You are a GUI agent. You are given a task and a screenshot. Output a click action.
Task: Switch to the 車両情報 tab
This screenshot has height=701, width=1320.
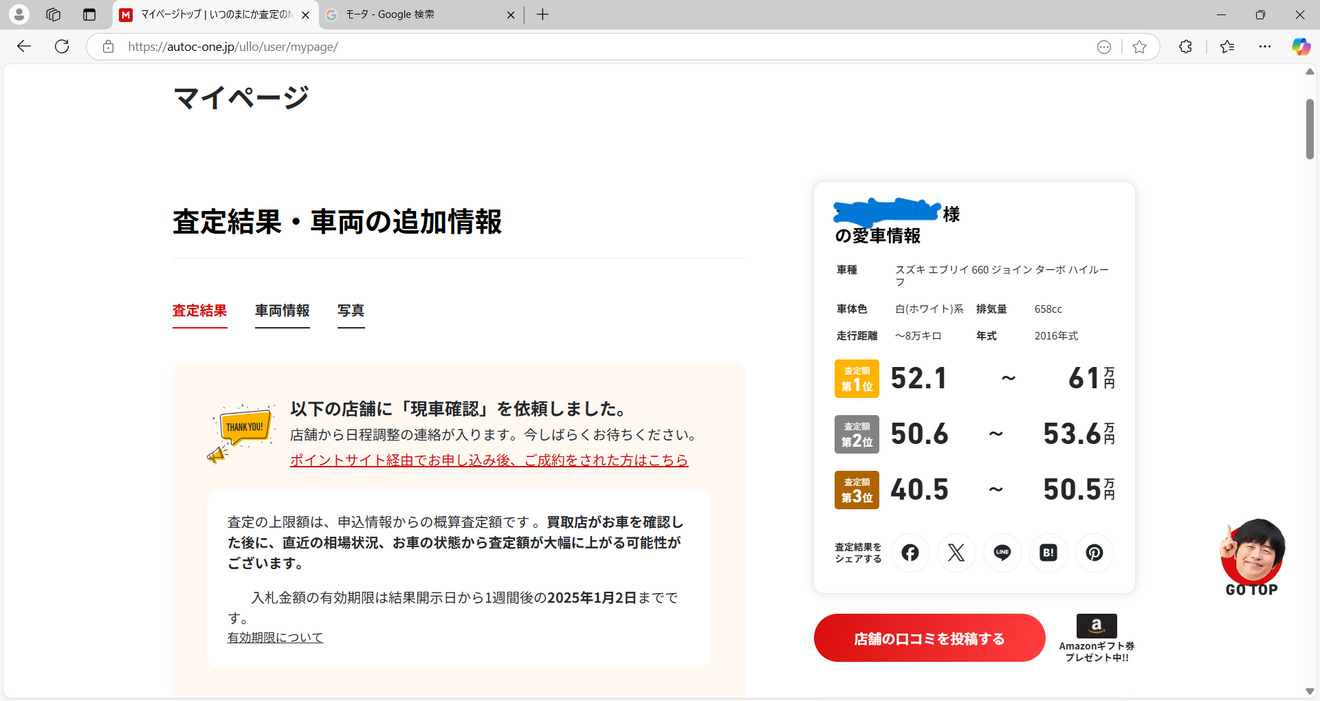tap(281, 311)
